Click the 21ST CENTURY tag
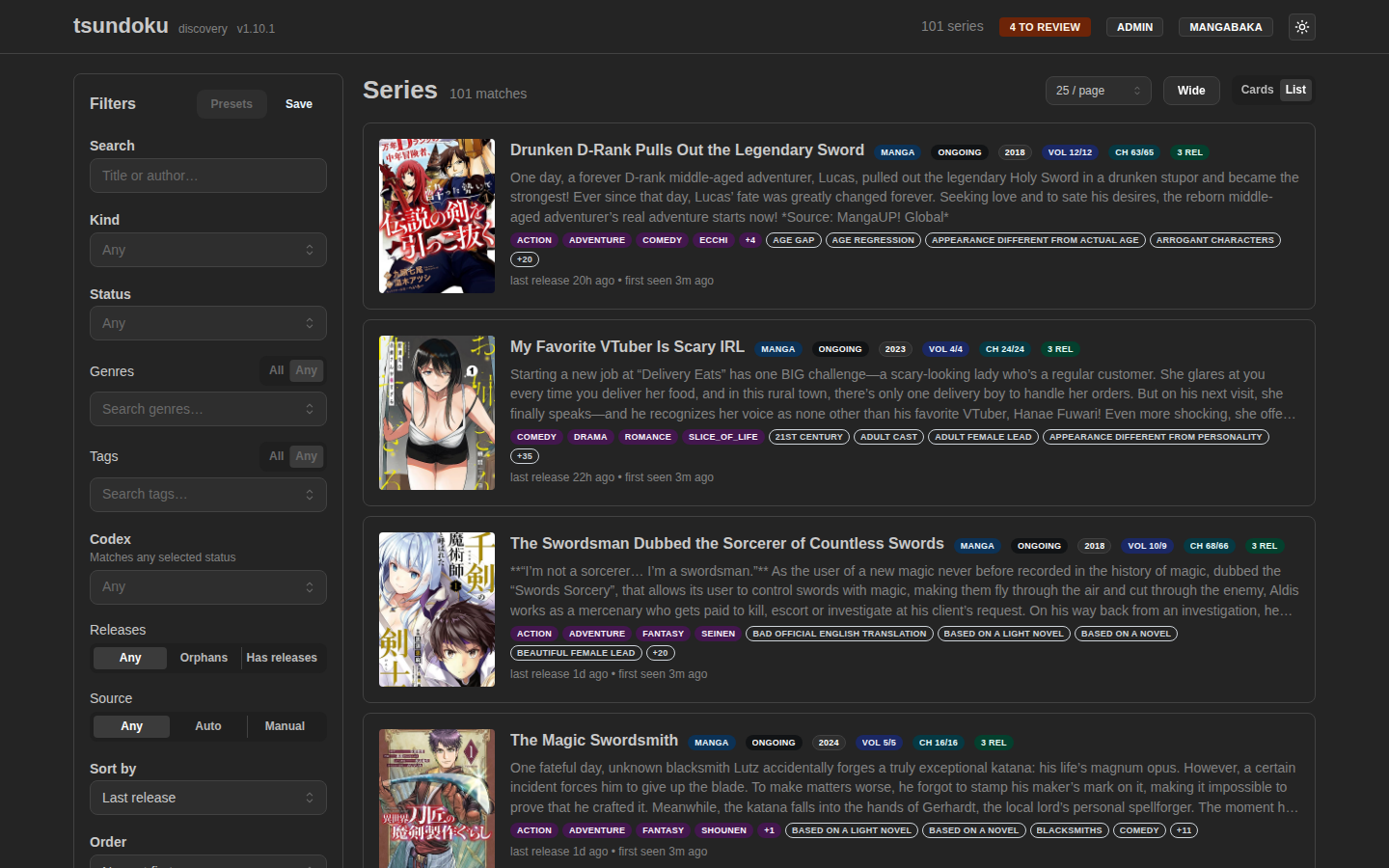This screenshot has height=868, width=1389. point(809,437)
